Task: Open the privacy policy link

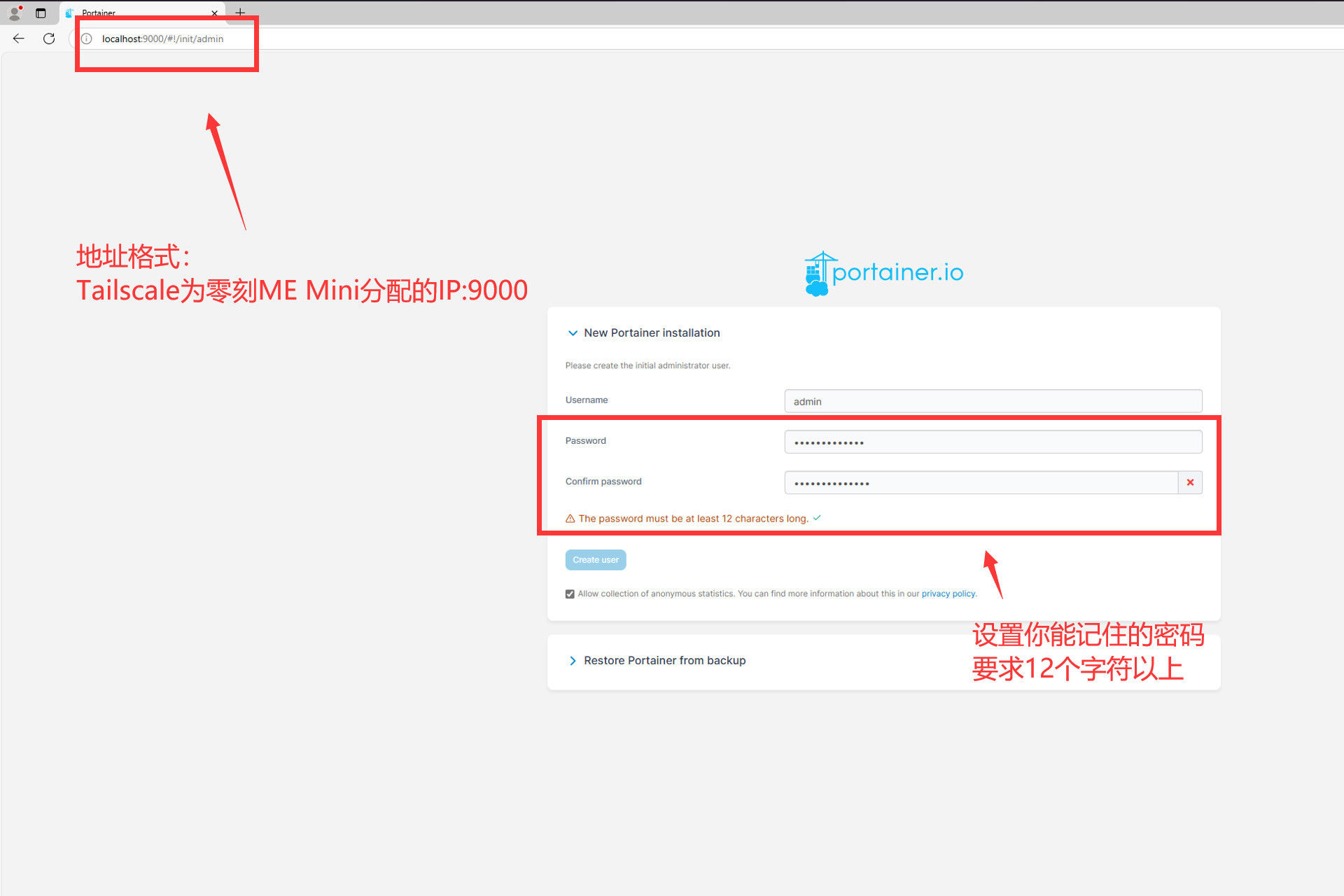Action: (x=948, y=594)
